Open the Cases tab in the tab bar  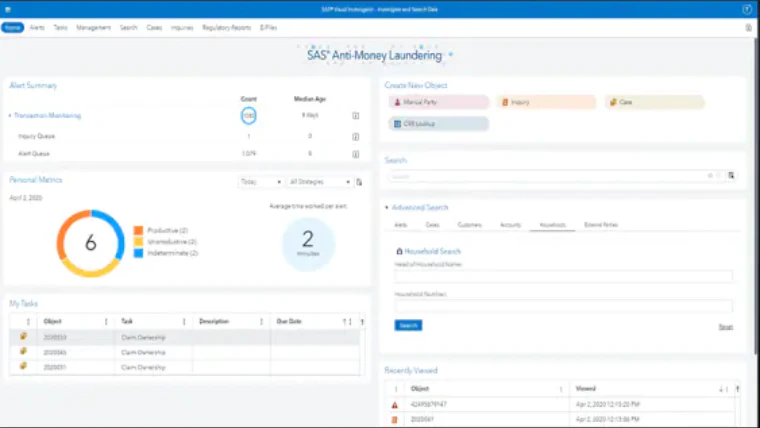(154, 28)
